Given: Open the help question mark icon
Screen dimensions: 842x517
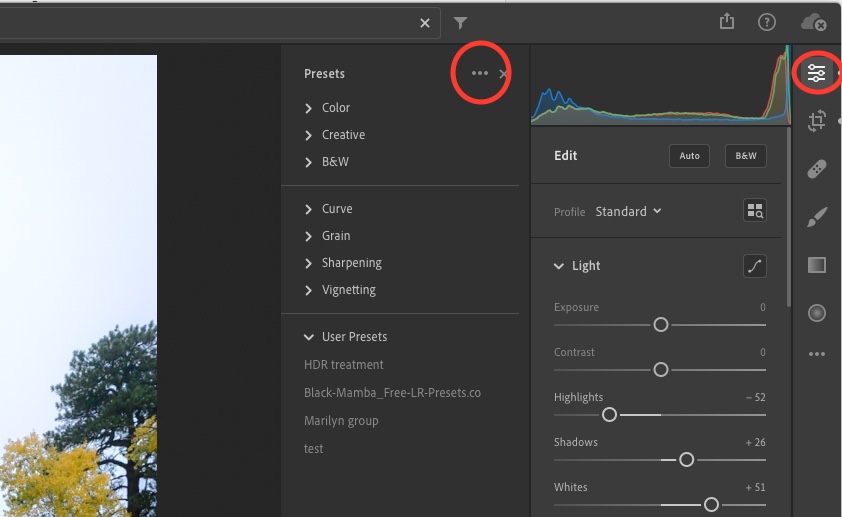Looking at the screenshot, I should [x=767, y=22].
